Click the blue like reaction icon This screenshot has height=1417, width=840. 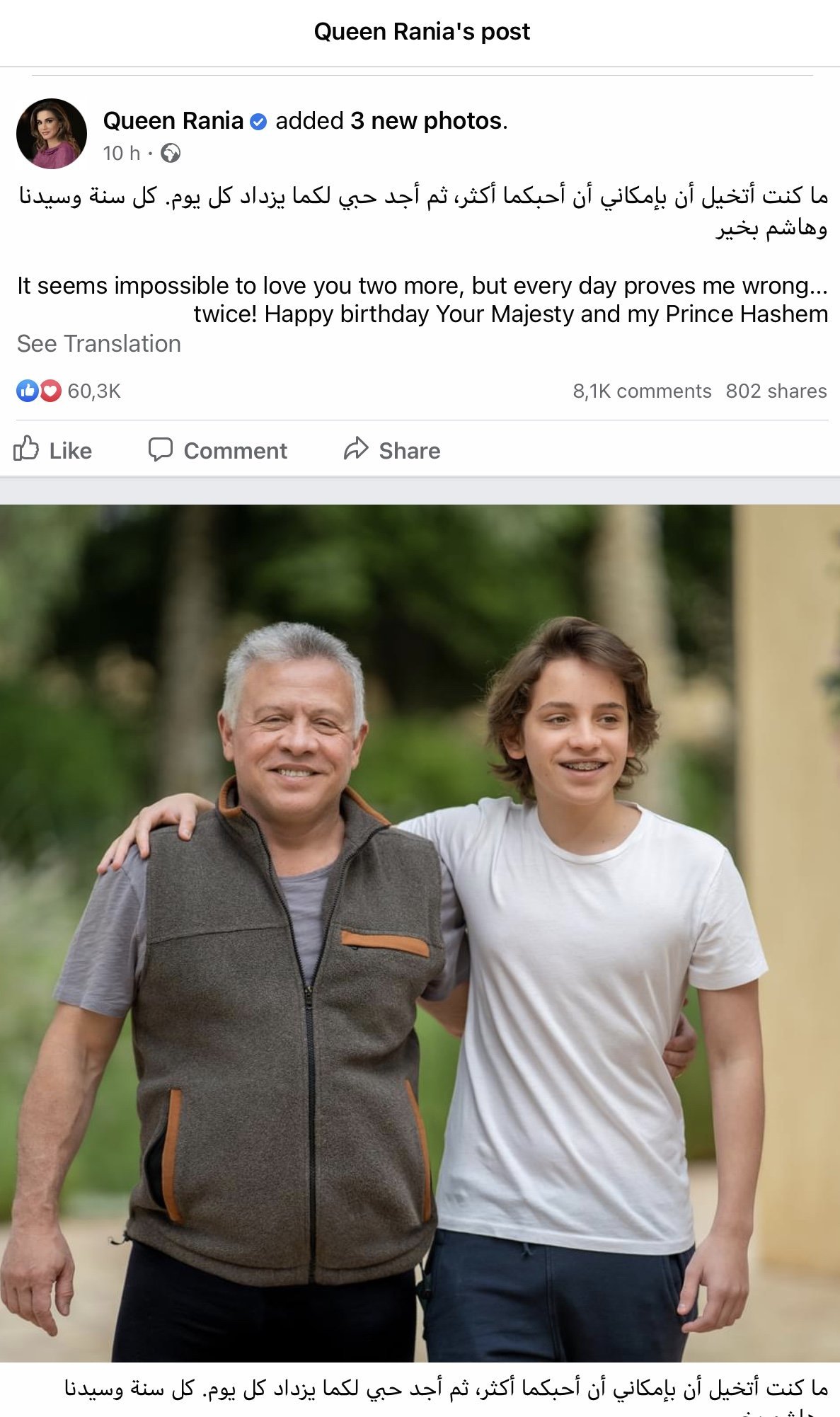(x=28, y=391)
